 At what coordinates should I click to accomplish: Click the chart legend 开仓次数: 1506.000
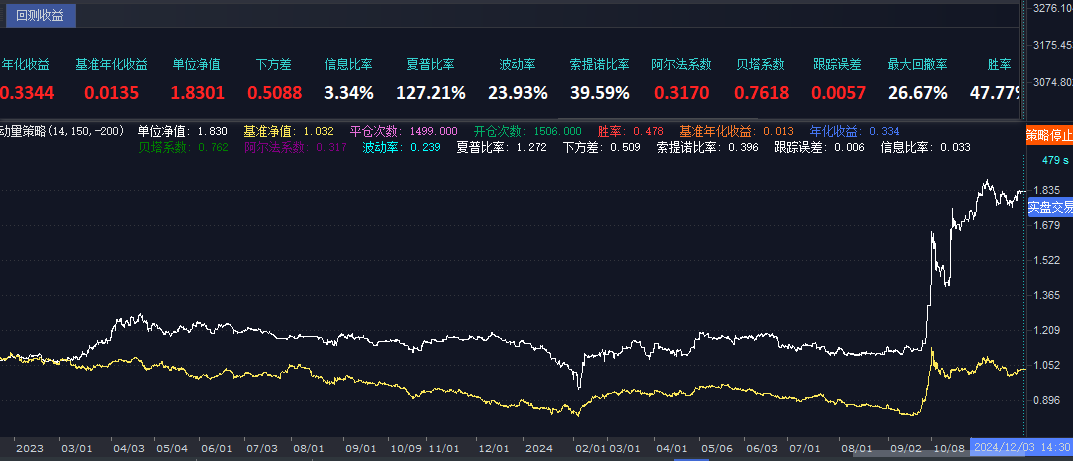click(528, 131)
